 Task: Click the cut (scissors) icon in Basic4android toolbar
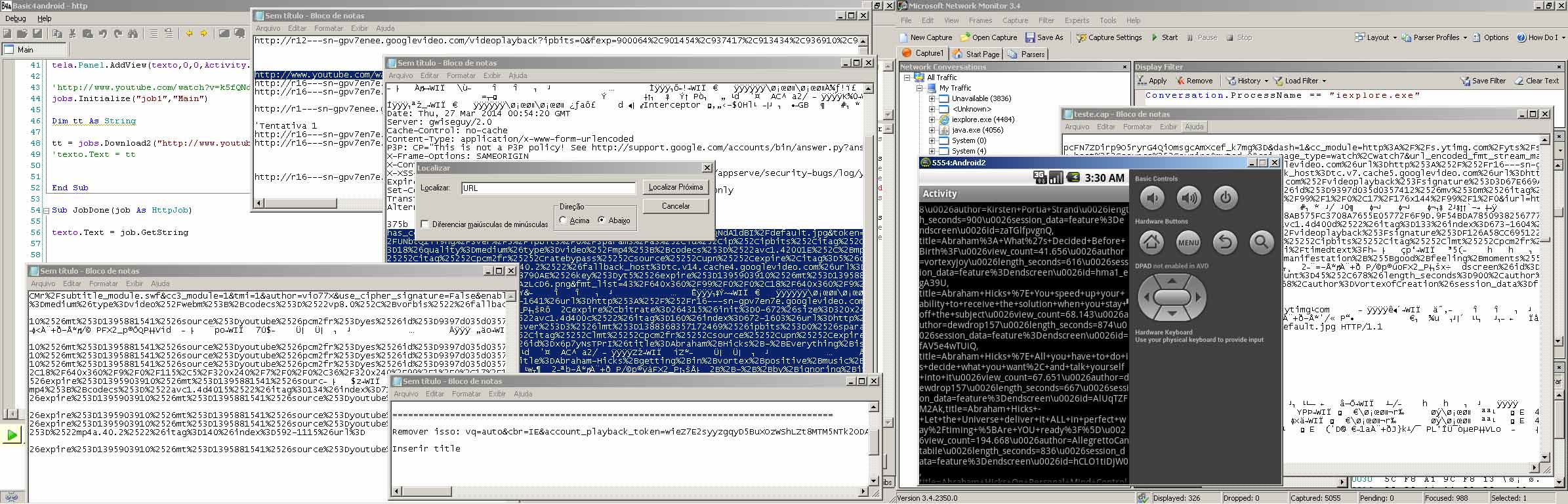coord(73,33)
